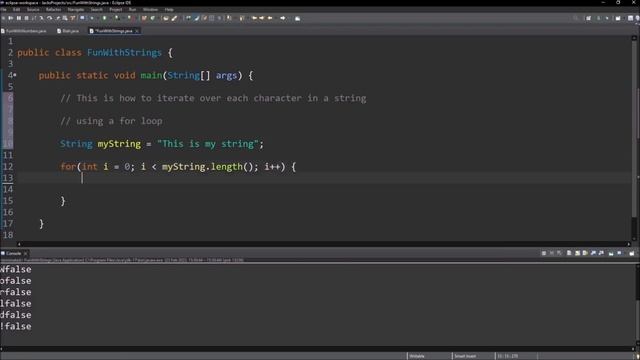Viewport: 640px width, 360px height.
Task: Select the Console view tab
Action: (13, 253)
